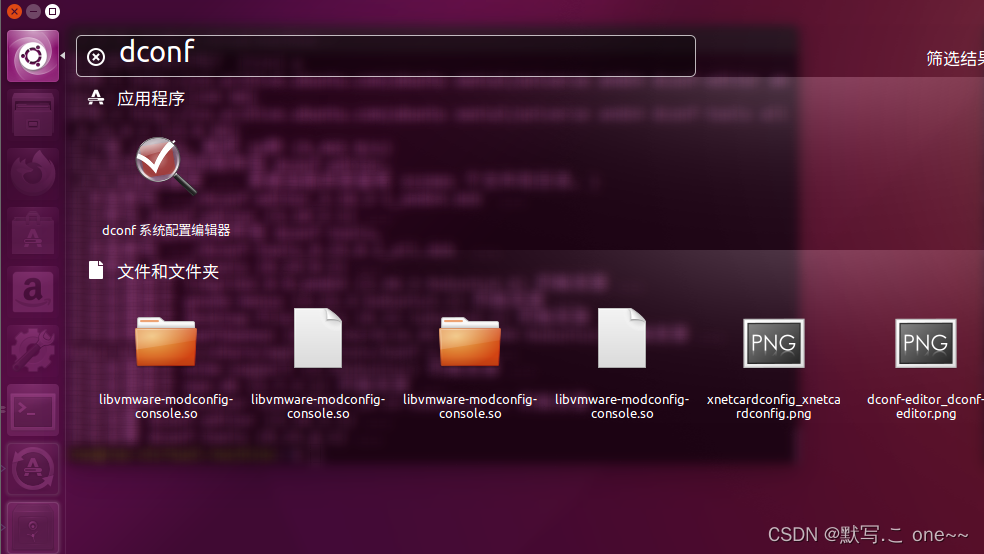Clear the dconf search query

click(96, 57)
